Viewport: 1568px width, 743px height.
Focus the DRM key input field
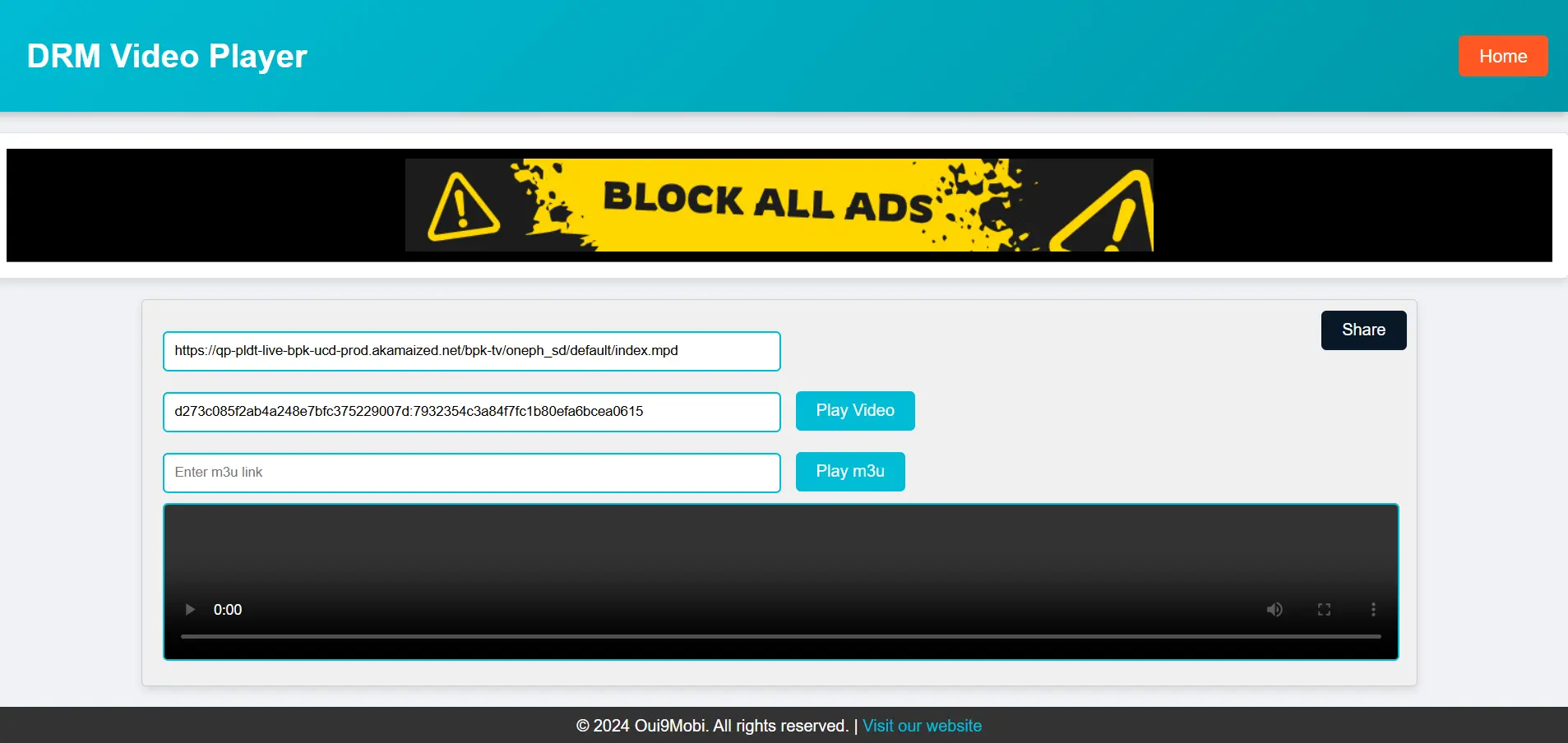pos(472,412)
